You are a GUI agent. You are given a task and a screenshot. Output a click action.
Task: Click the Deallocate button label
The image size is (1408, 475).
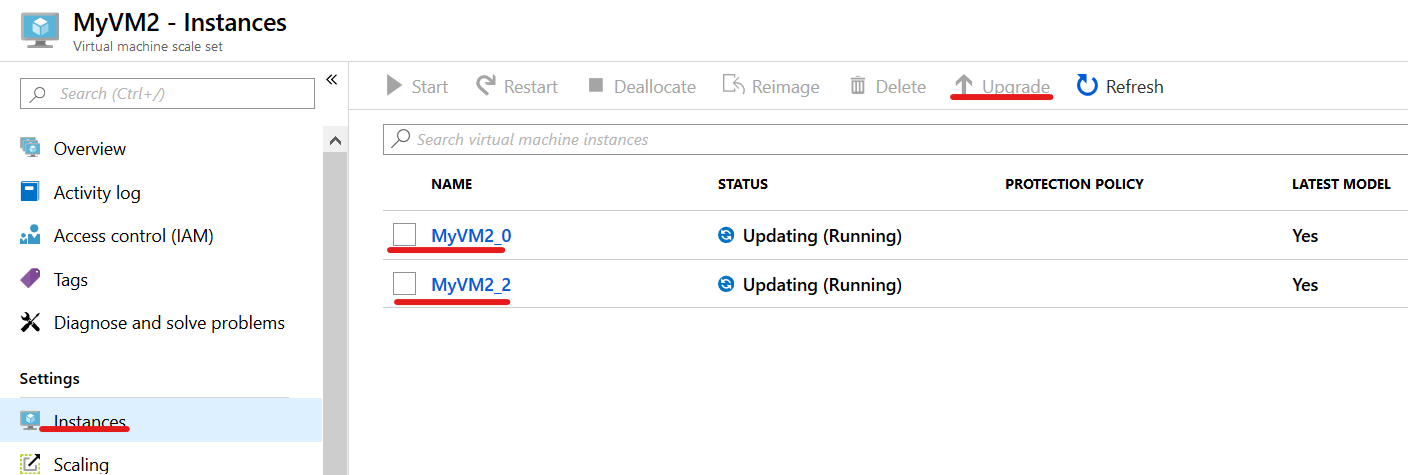click(655, 87)
